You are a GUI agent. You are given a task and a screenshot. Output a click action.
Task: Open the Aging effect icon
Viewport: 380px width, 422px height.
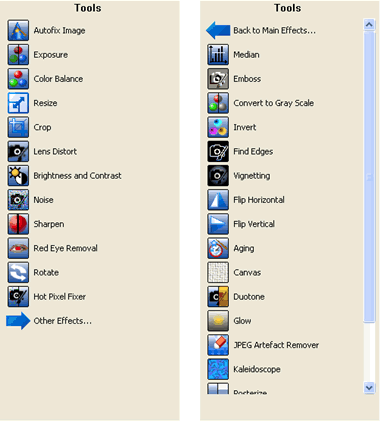coord(218,248)
